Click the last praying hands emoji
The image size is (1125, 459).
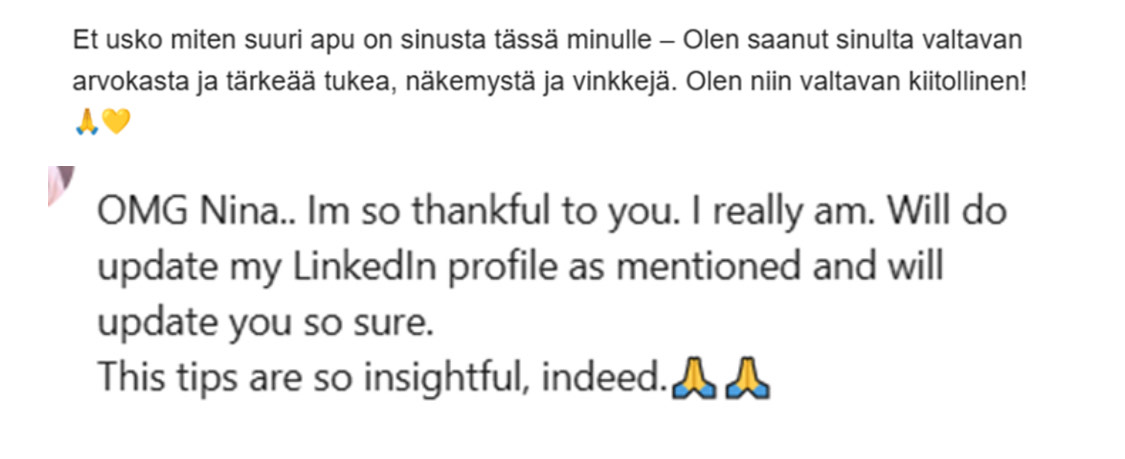748,380
